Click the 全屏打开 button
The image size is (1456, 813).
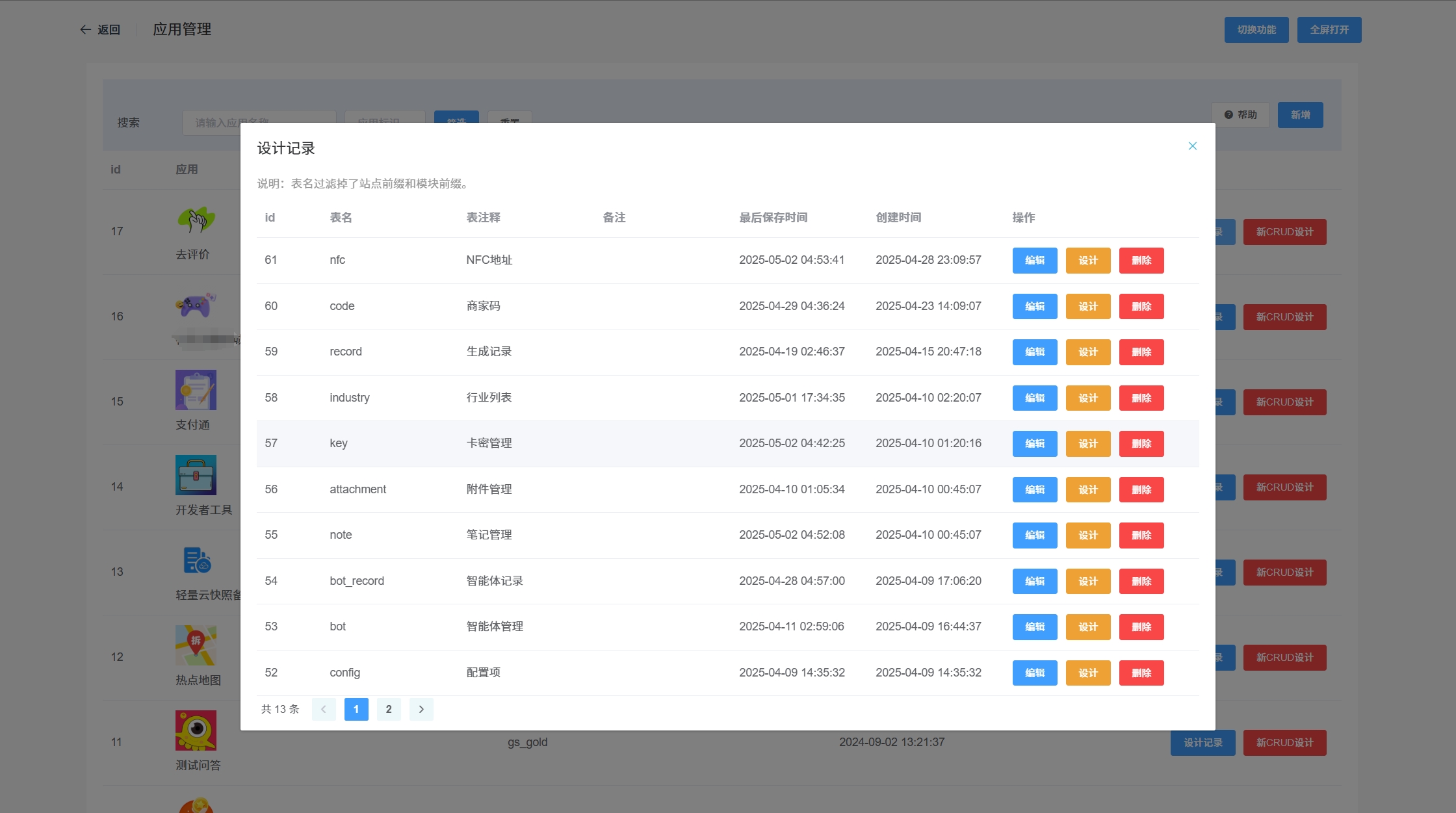1329,30
